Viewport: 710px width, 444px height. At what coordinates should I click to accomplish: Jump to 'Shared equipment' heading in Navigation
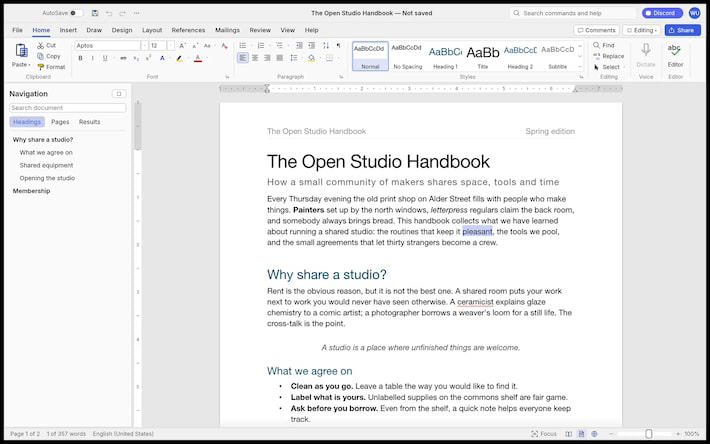pyautogui.click(x=46, y=165)
